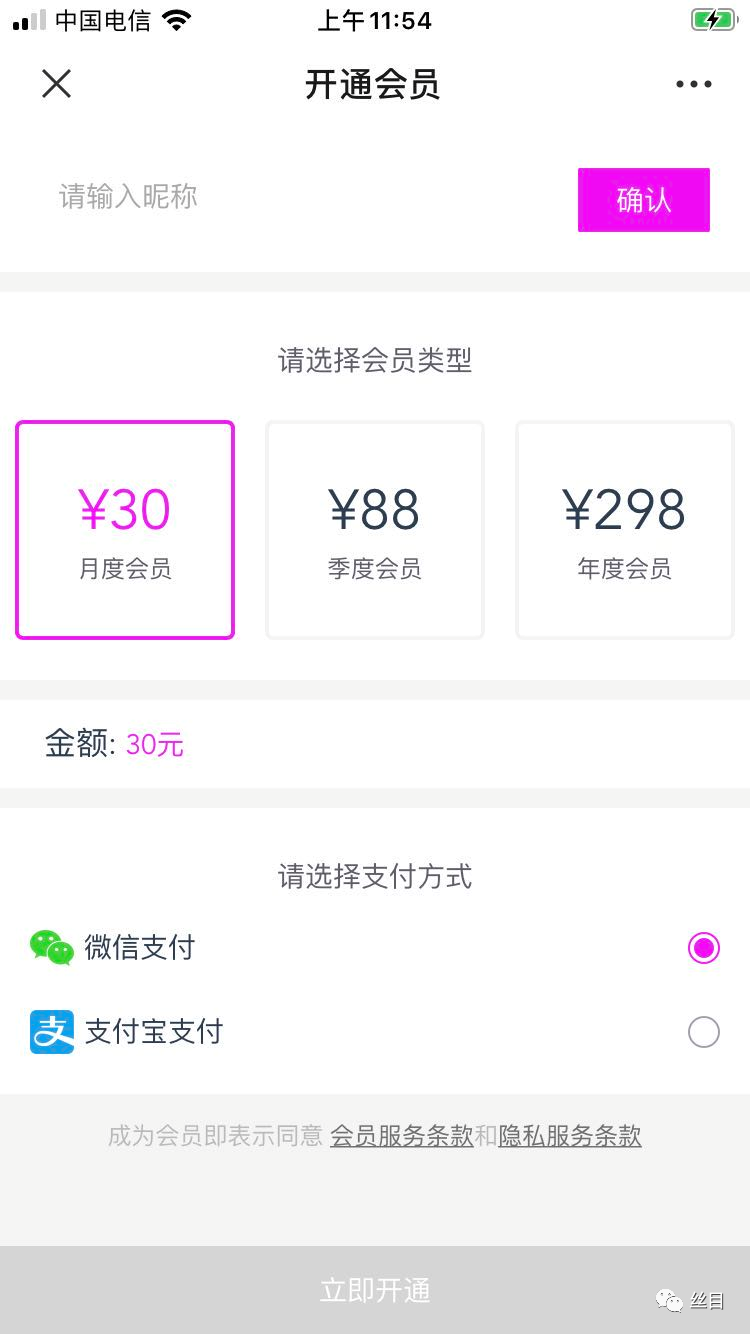
Task: Open the 会员服务条款 link
Action: point(402,1136)
